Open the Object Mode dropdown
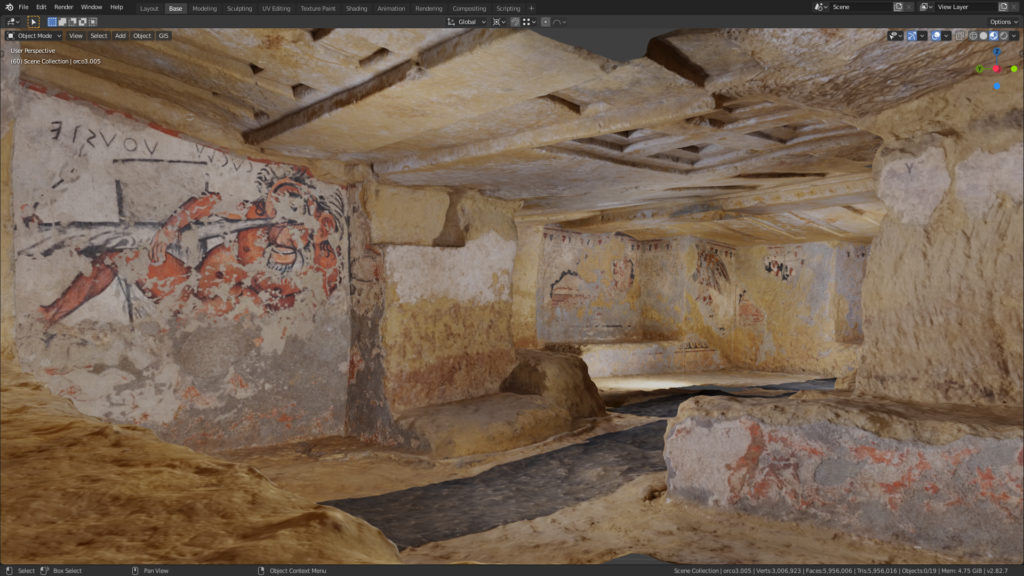 [34, 36]
